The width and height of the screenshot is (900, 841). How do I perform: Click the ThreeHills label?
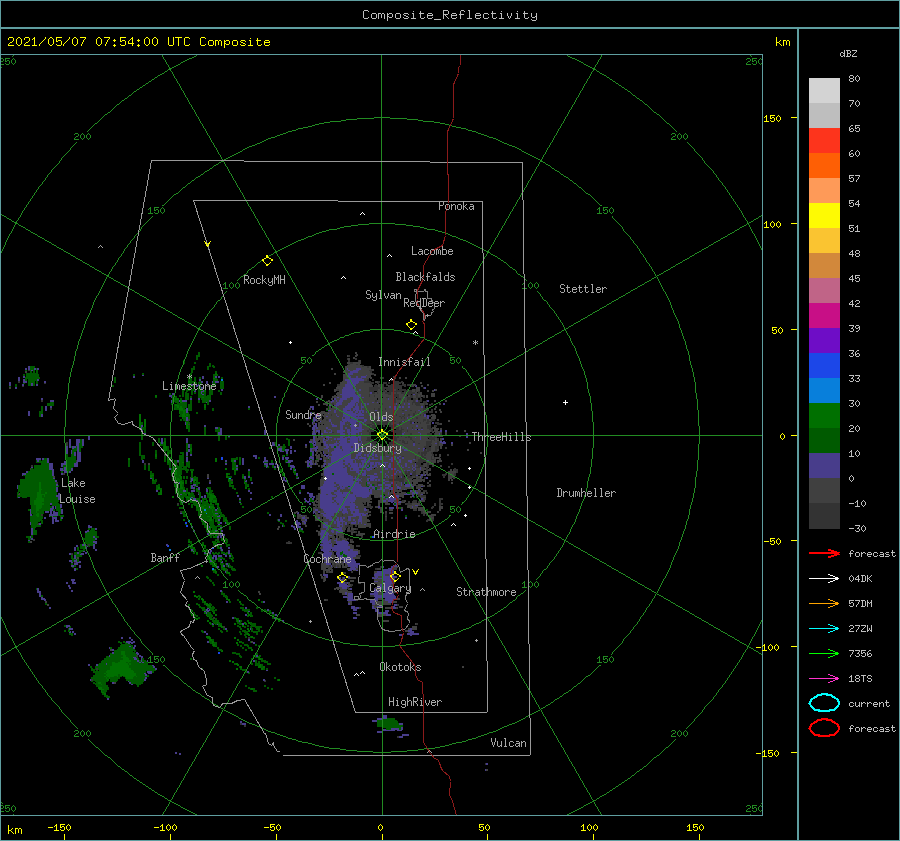click(x=502, y=437)
